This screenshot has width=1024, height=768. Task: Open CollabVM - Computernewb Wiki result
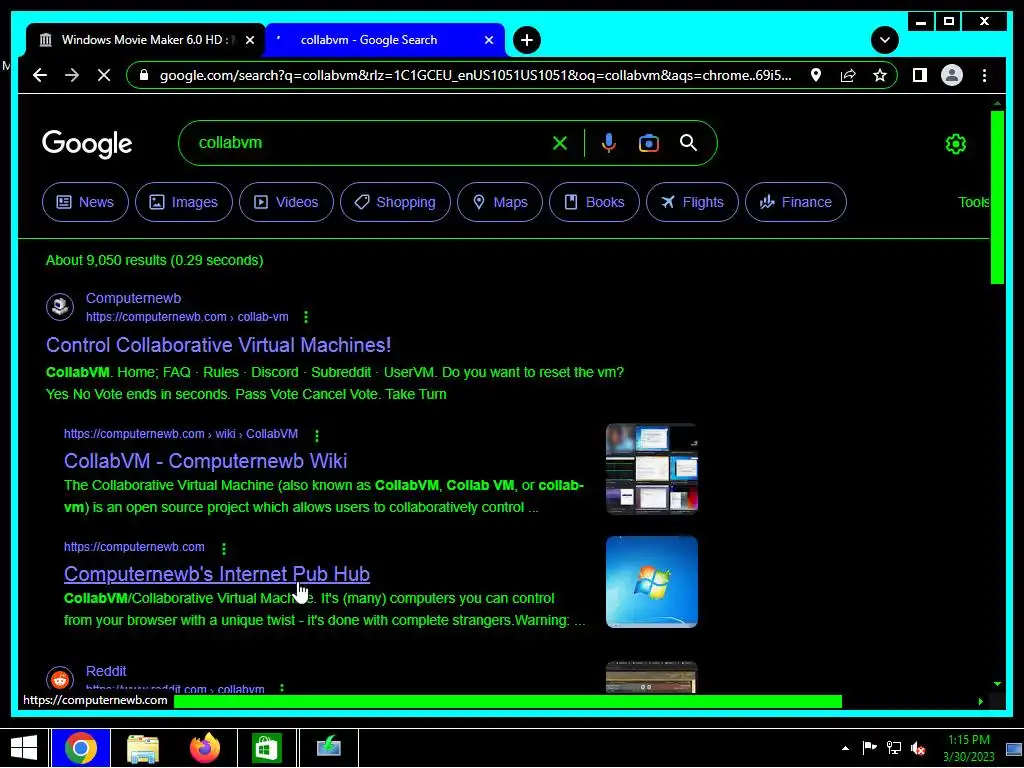point(206,461)
